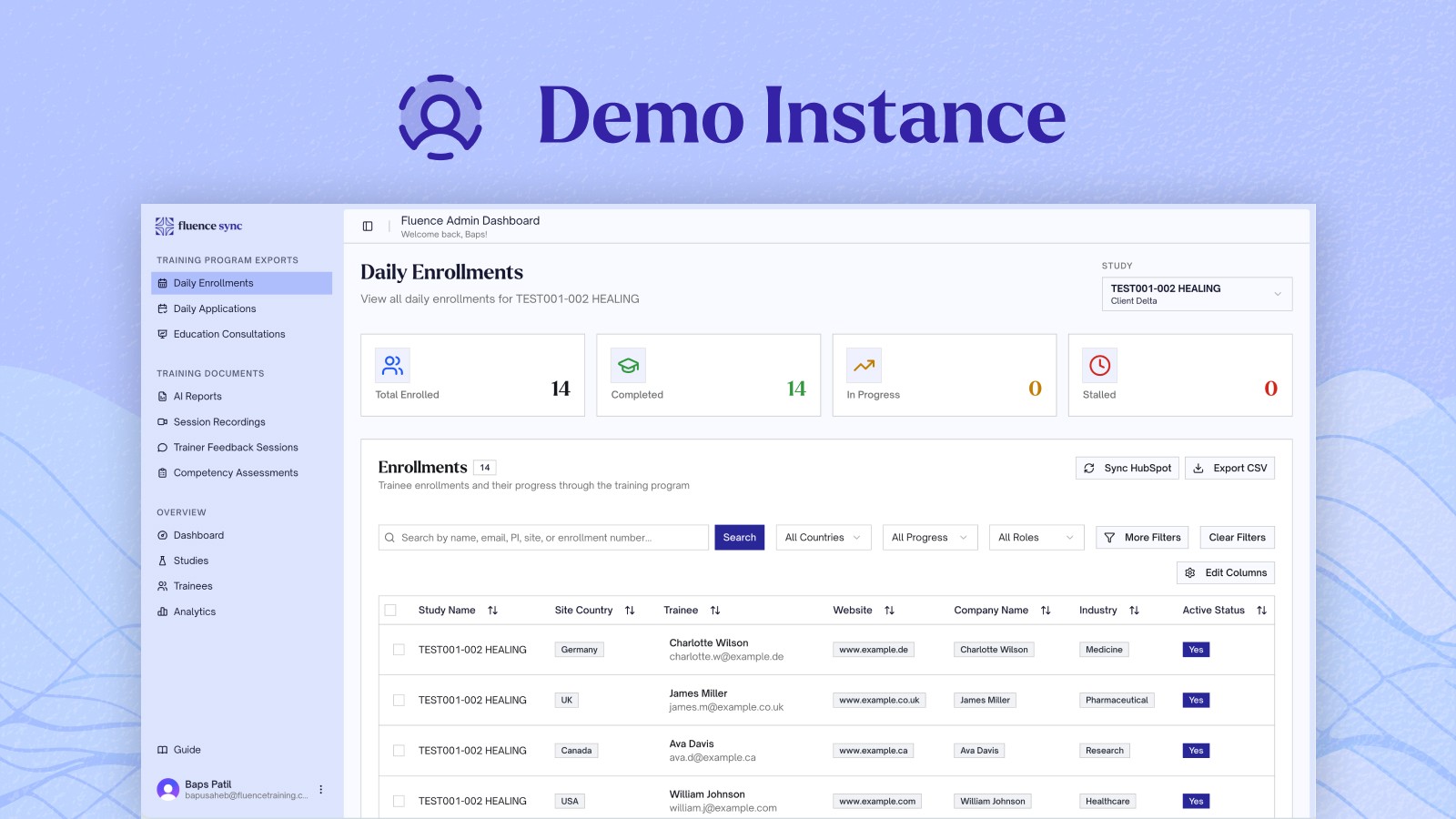This screenshot has height=819, width=1456.
Task: Open the All Countries filter dropdown
Action: coord(824,538)
